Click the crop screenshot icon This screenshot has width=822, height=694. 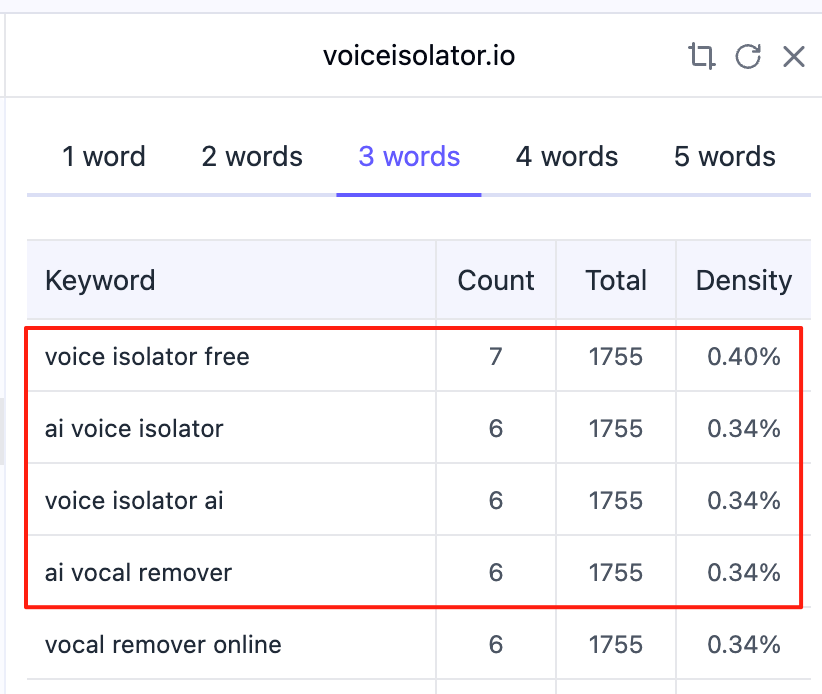(702, 56)
